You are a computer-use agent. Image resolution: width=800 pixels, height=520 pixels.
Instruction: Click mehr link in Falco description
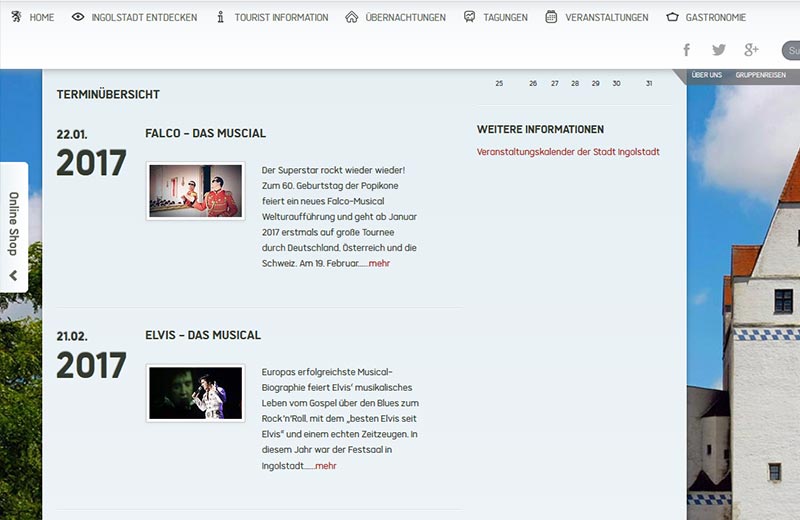pos(379,263)
